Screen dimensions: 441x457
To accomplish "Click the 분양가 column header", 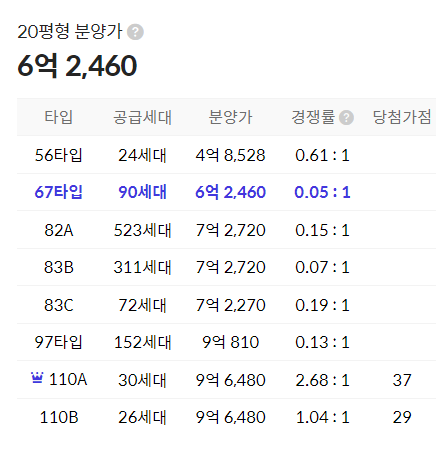I will pyautogui.click(x=230, y=117).
